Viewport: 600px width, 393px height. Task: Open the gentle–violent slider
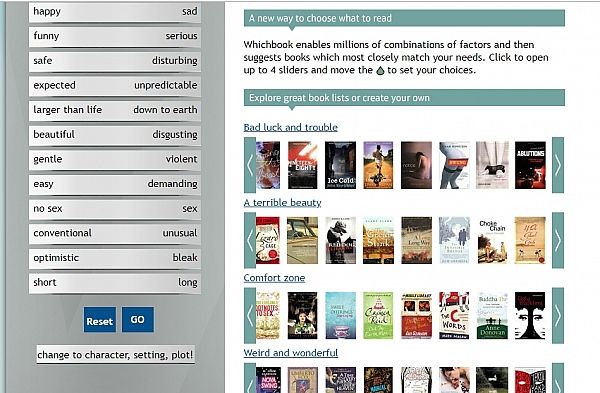[115, 160]
